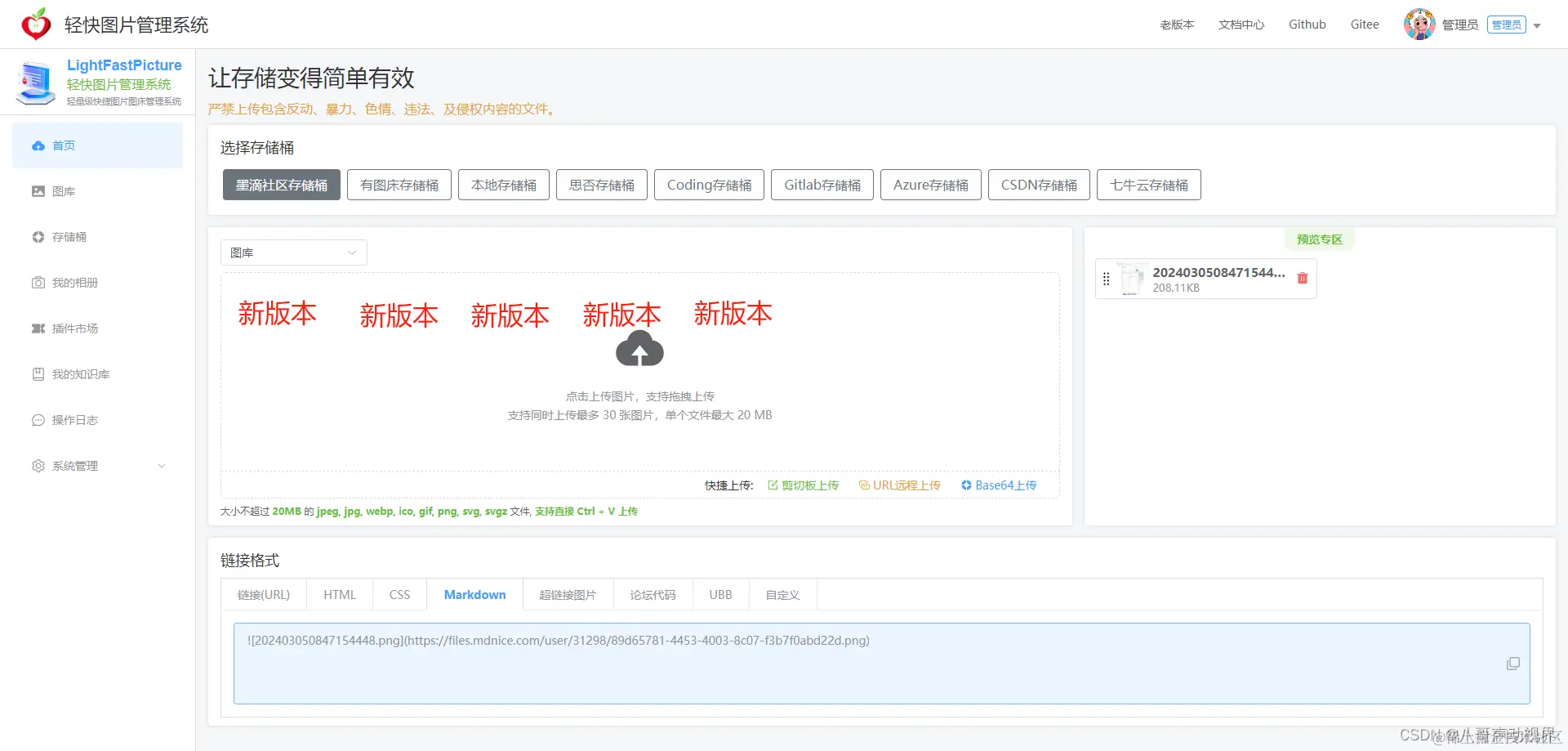
Task: View 操作日志 via its chat icon
Action: click(38, 419)
